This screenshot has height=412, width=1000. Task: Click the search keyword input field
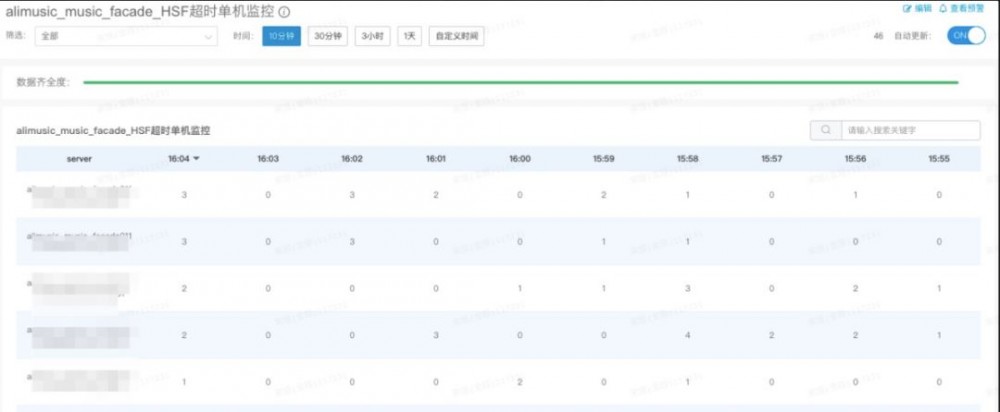click(x=911, y=130)
